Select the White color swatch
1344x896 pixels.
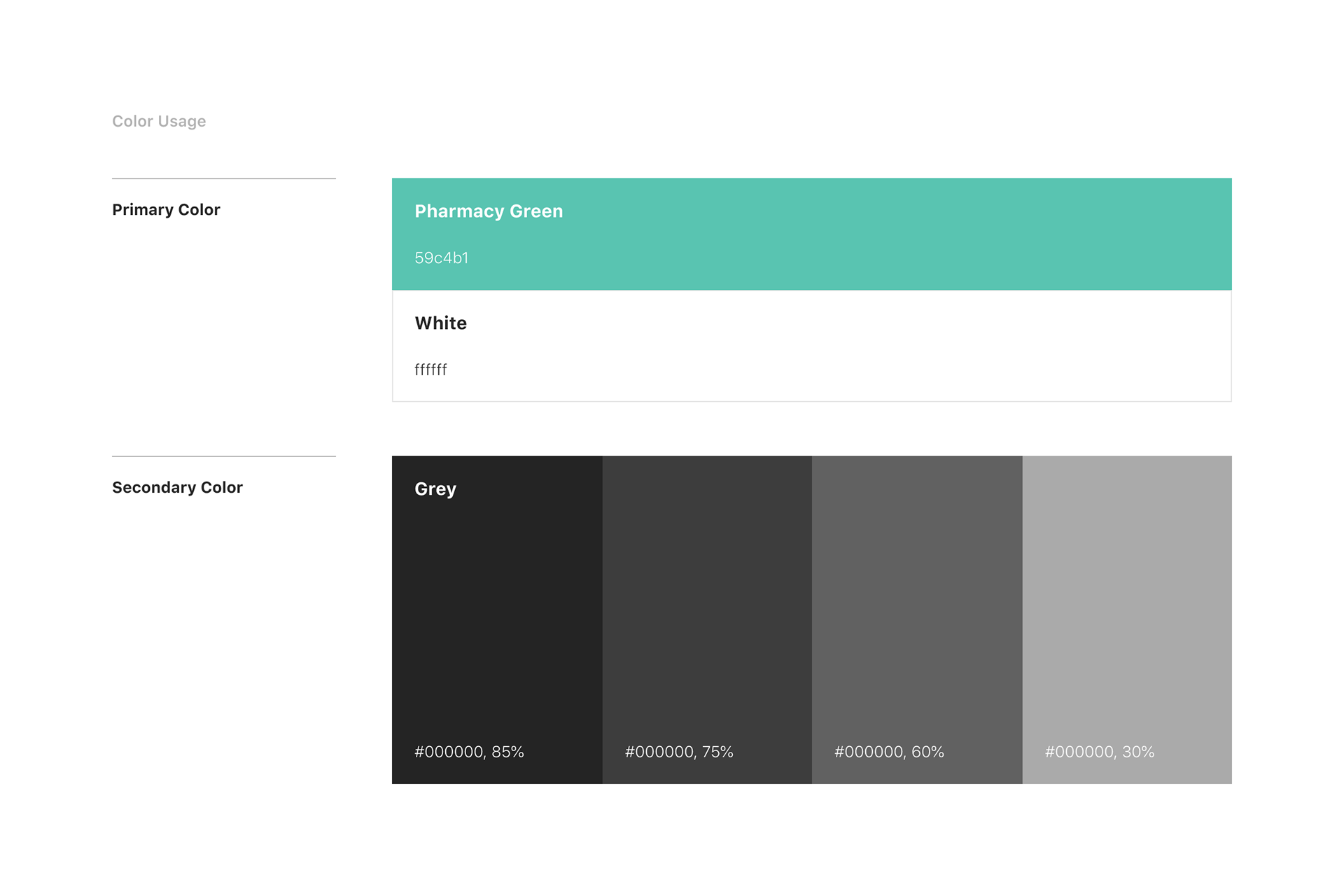[812, 346]
